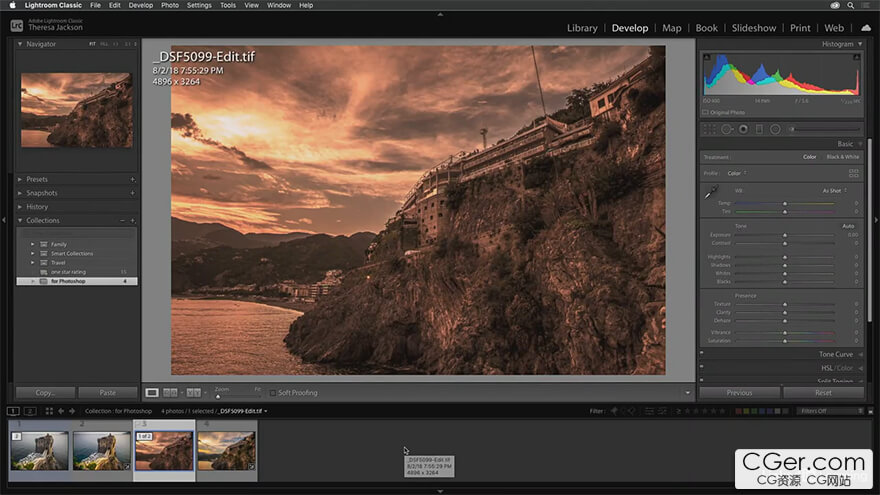The height and width of the screenshot is (495, 880).
Task: Click the cloud sync status icon
Action: pyautogui.click(x=866, y=28)
